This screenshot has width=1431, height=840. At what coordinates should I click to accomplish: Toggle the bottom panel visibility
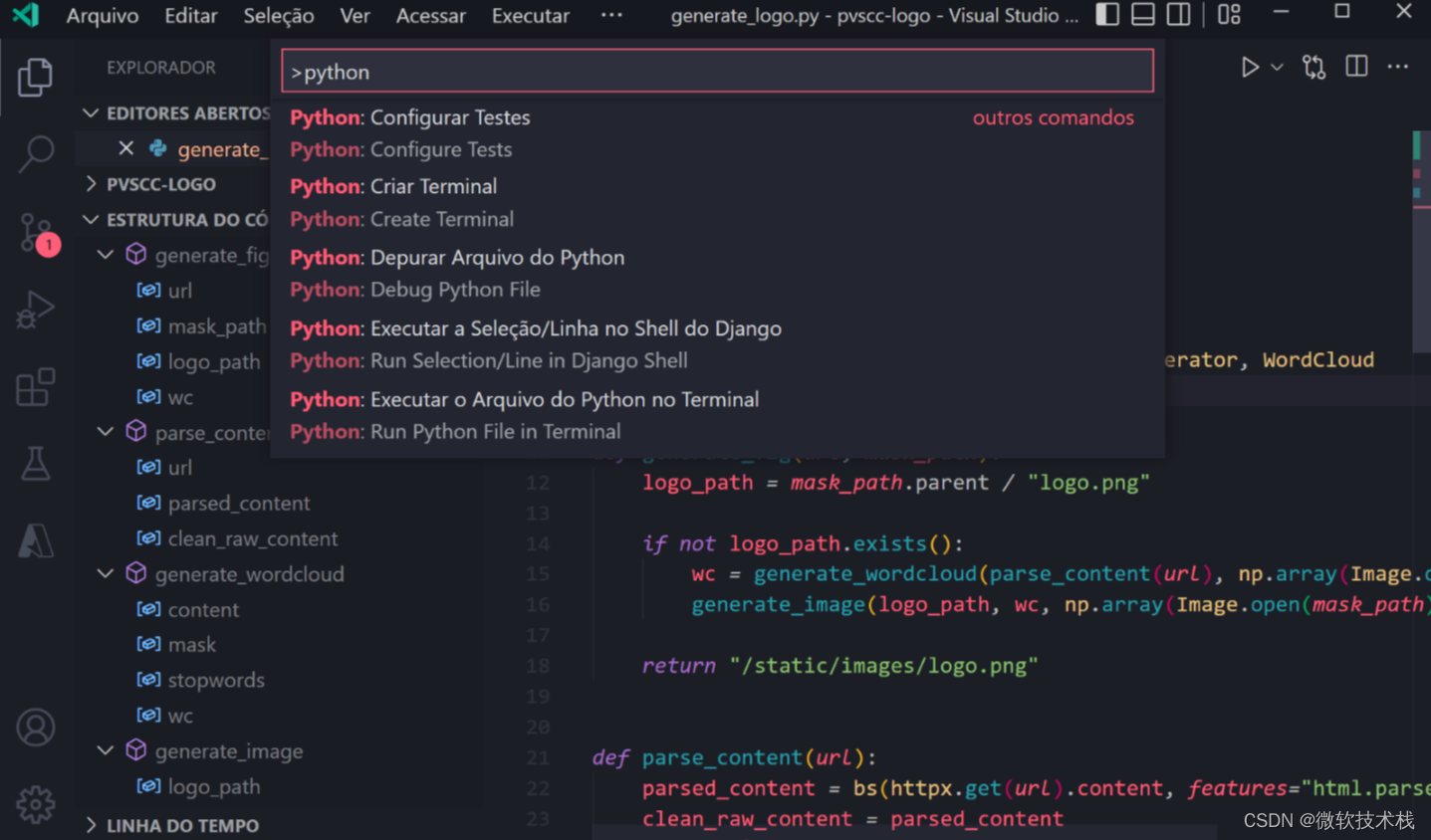coord(1143,14)
